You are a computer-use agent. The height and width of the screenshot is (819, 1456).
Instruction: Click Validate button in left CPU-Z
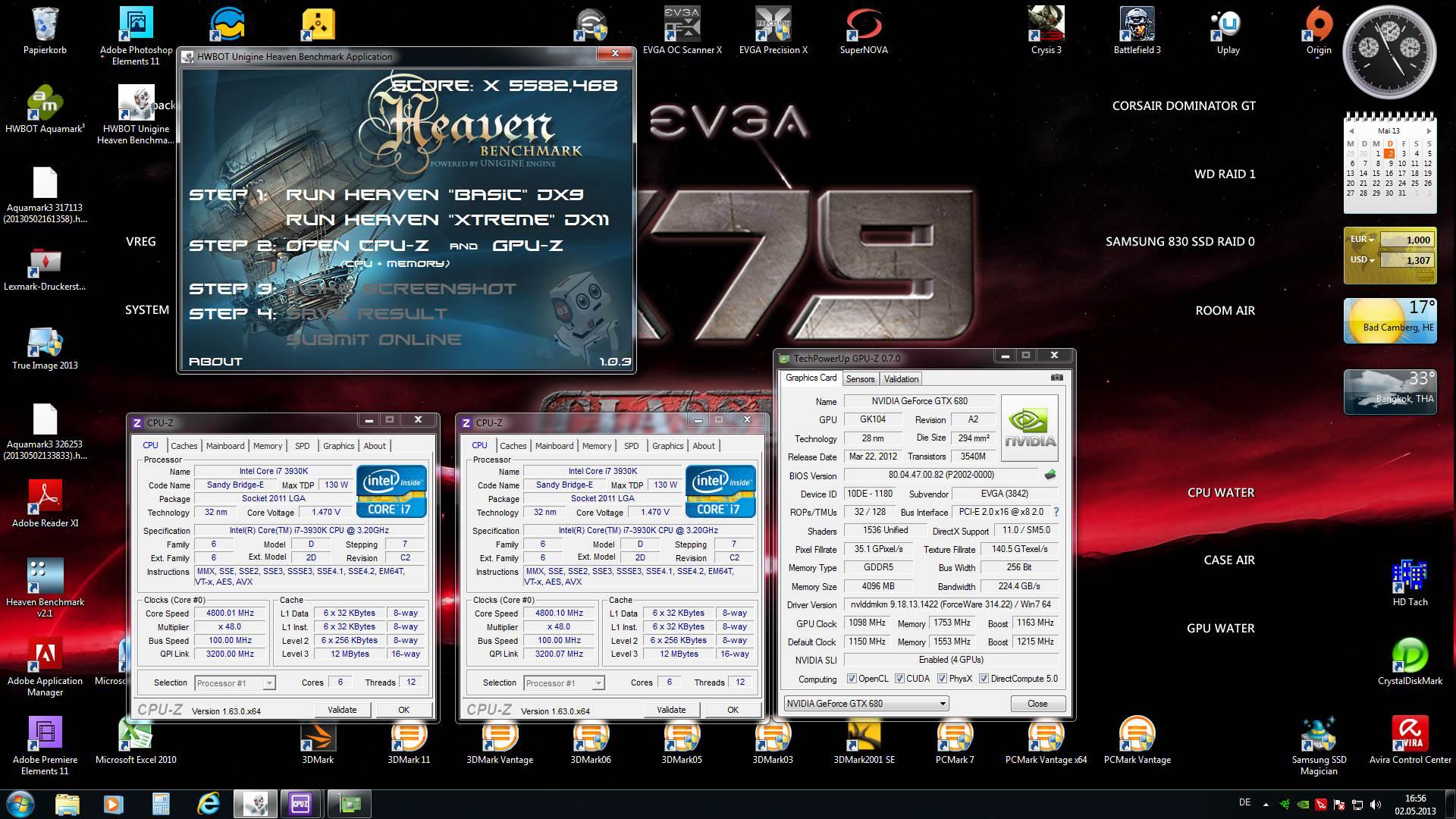point(342,710)
